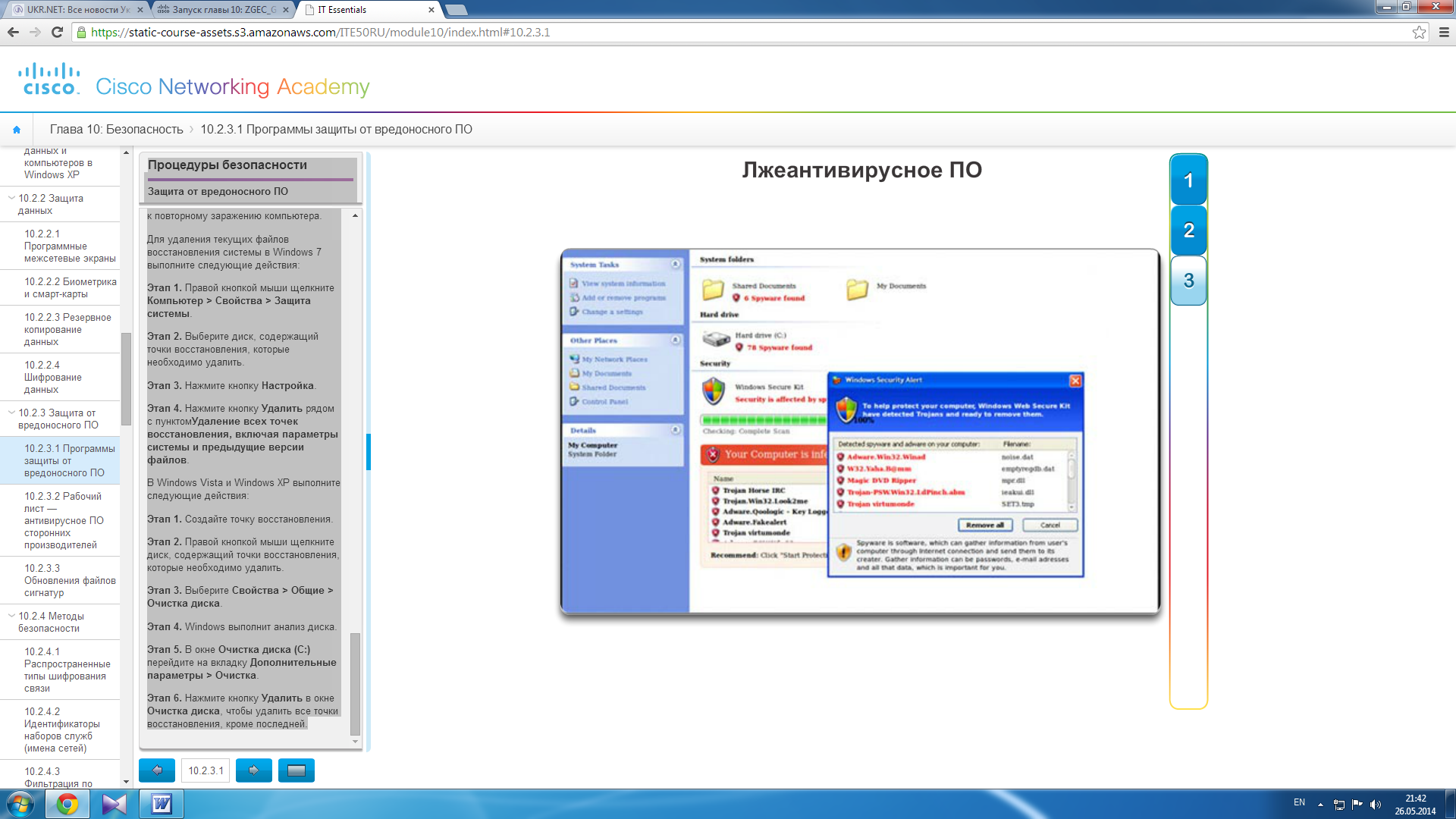The height and width of the screenshot is (819, 1456).
Task: Open the Chrome menu icon
Action: (x=1444, y=32)
